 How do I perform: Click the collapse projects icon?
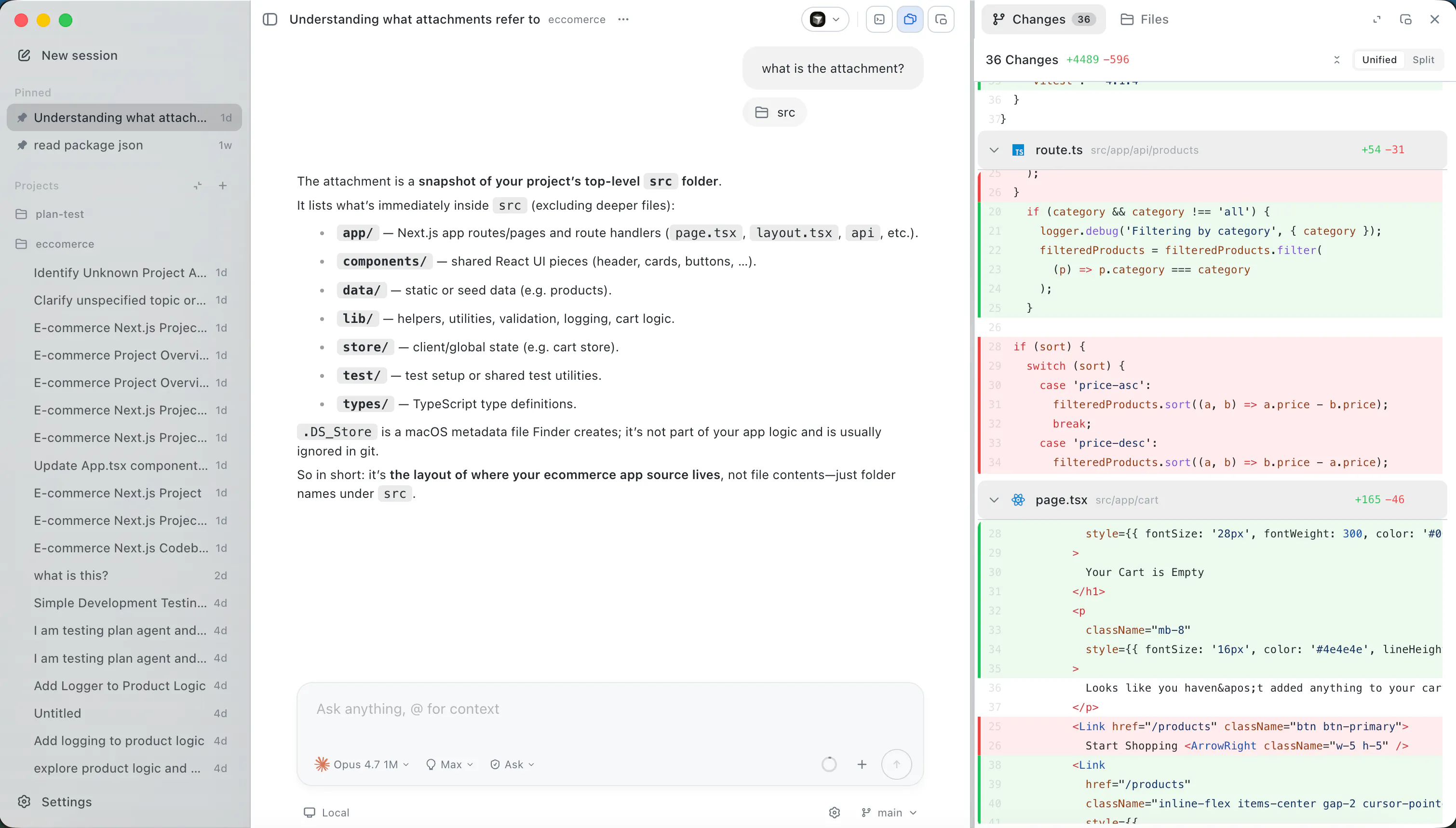click(197, 186)
